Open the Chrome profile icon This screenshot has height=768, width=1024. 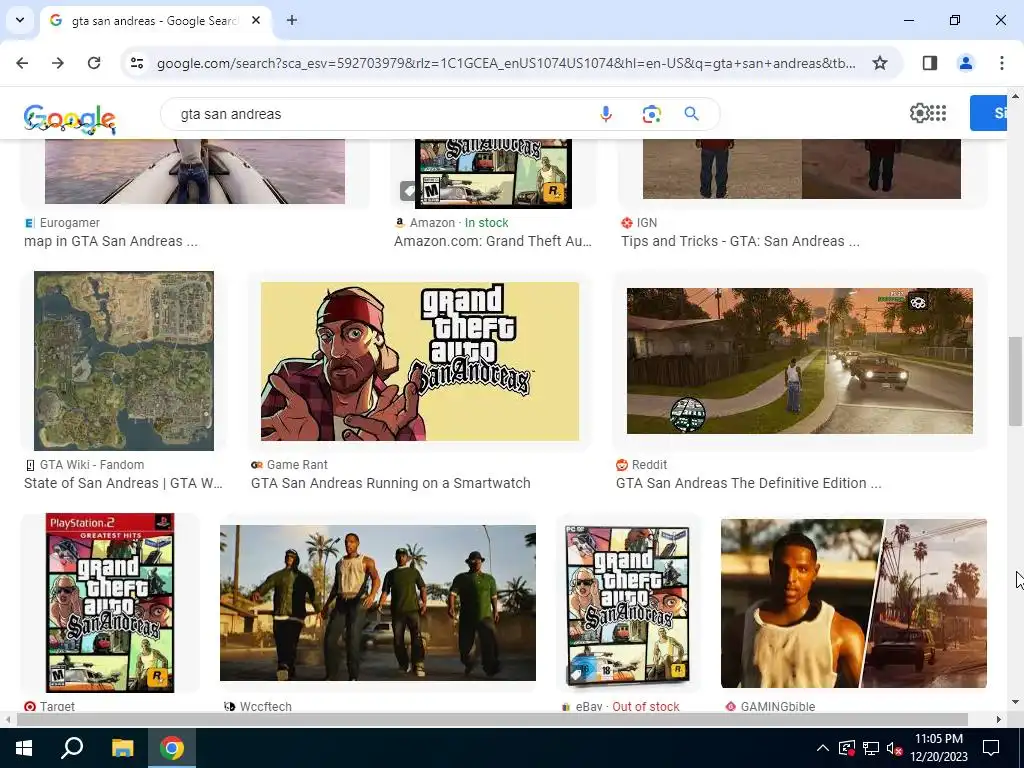(965, 63)
